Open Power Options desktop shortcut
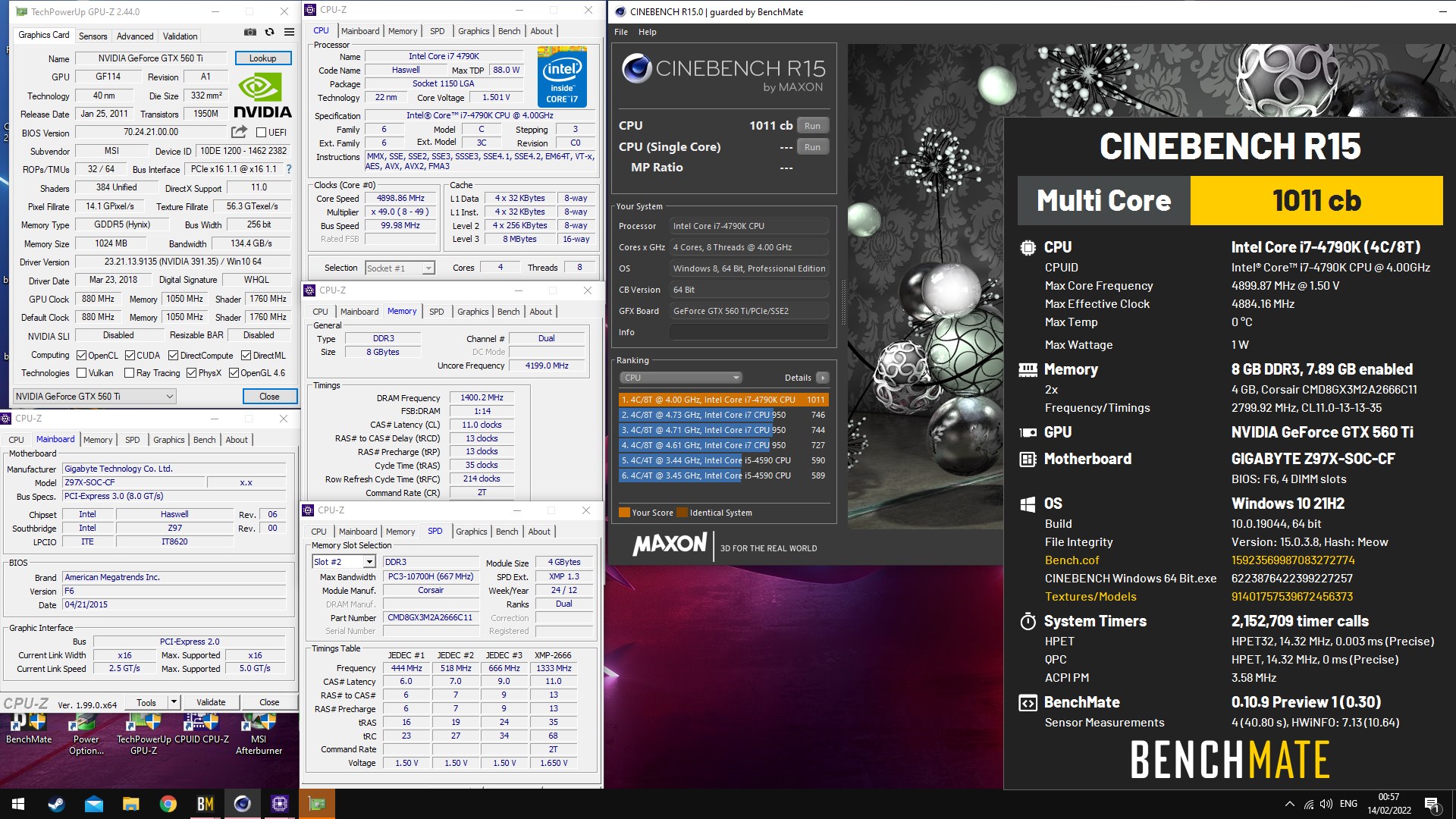The image size is (1456, 819). pyautogui.click(x=86, y=735)
